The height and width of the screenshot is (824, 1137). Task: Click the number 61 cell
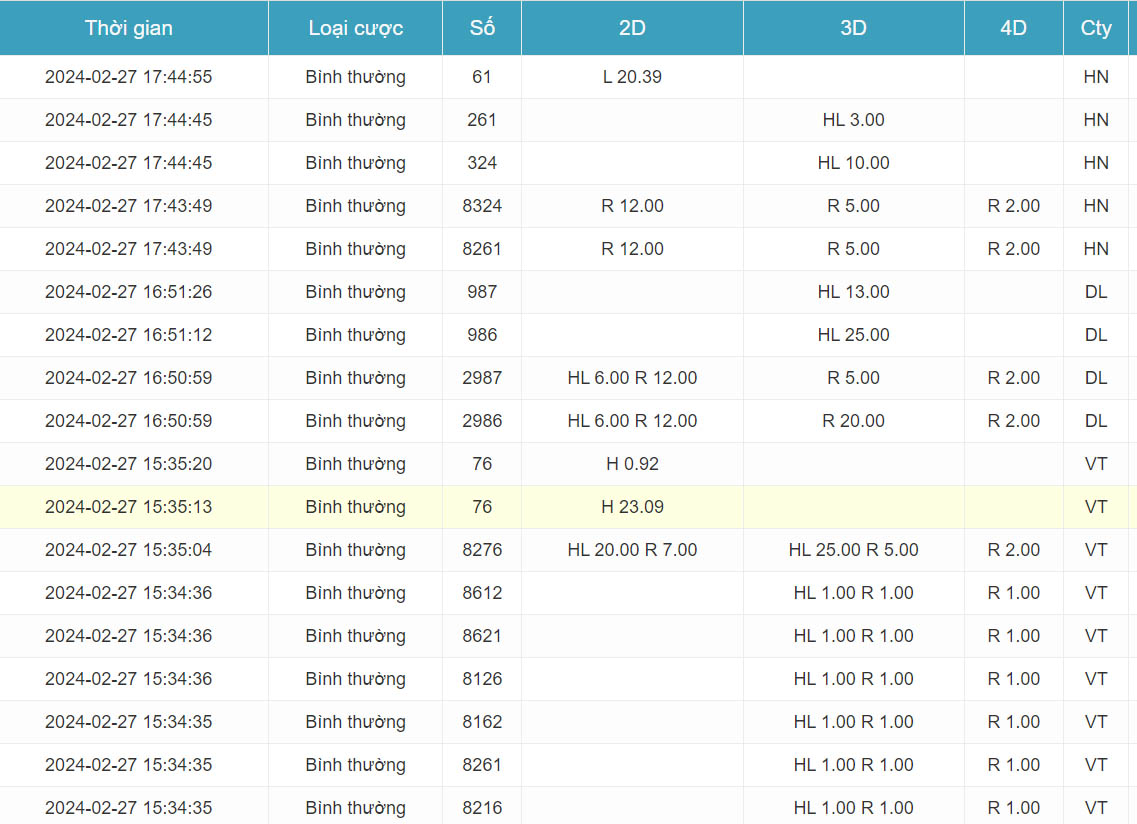(x=482, y=77)
